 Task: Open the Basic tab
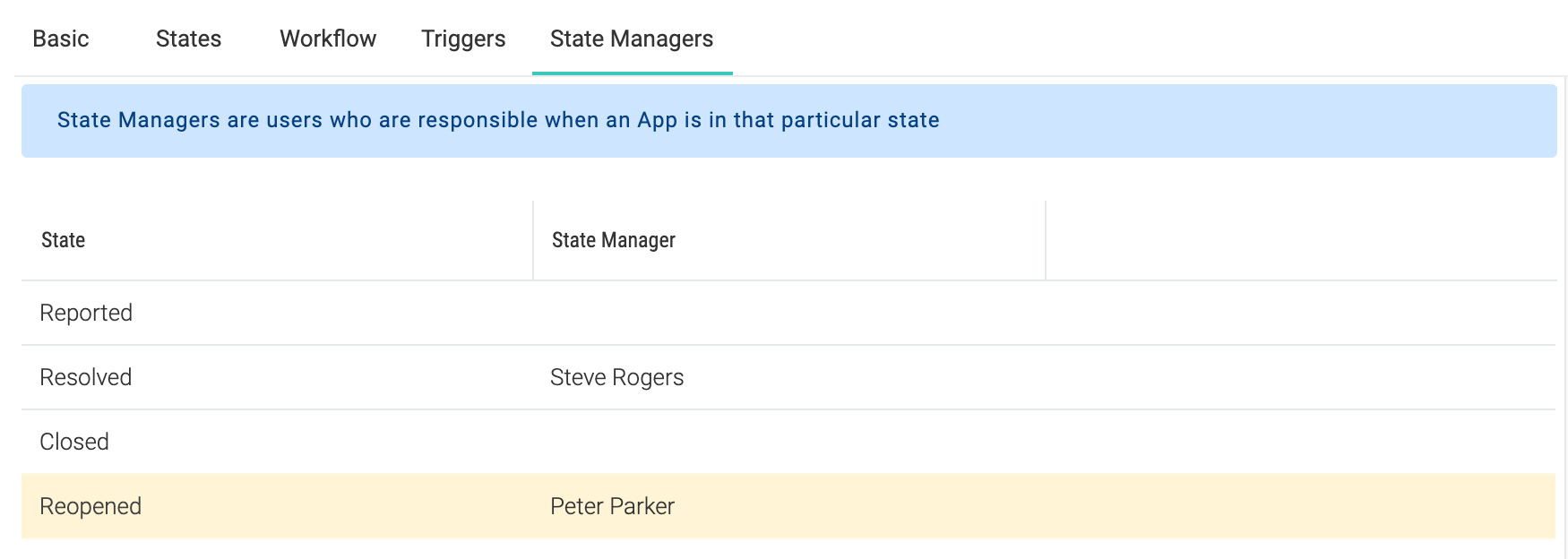(61, 39)
